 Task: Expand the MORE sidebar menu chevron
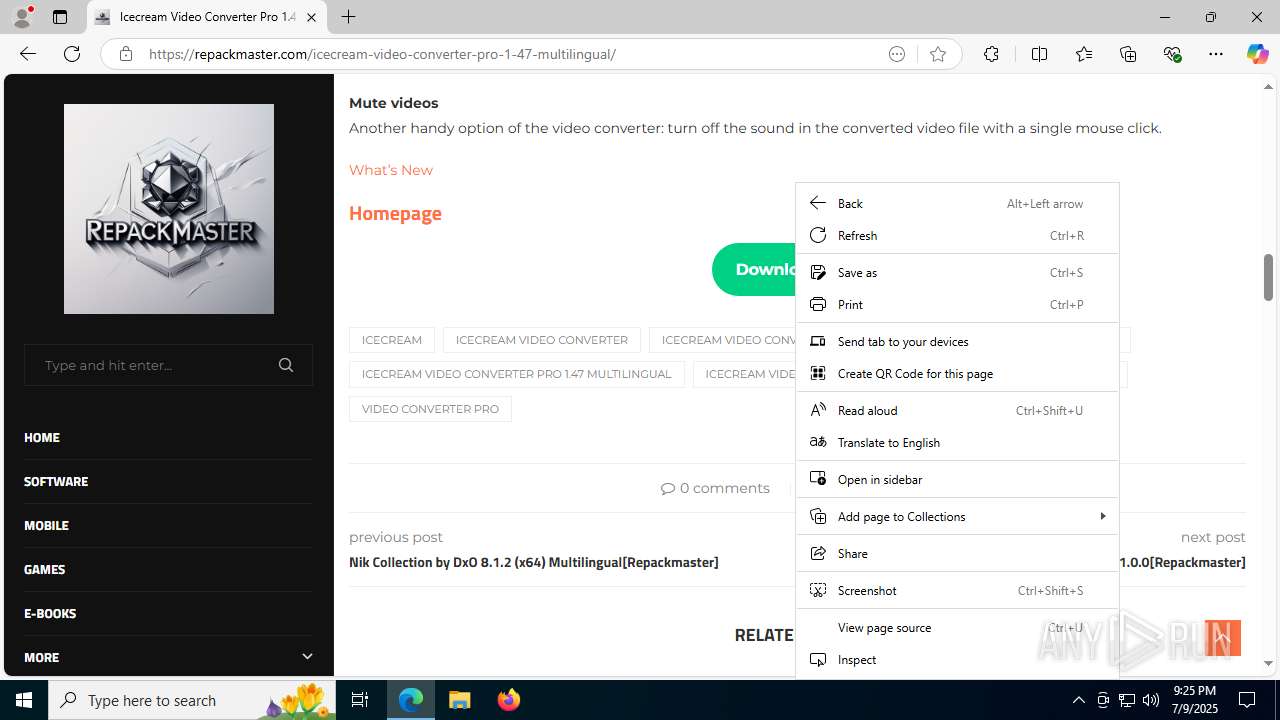[307, 657]
